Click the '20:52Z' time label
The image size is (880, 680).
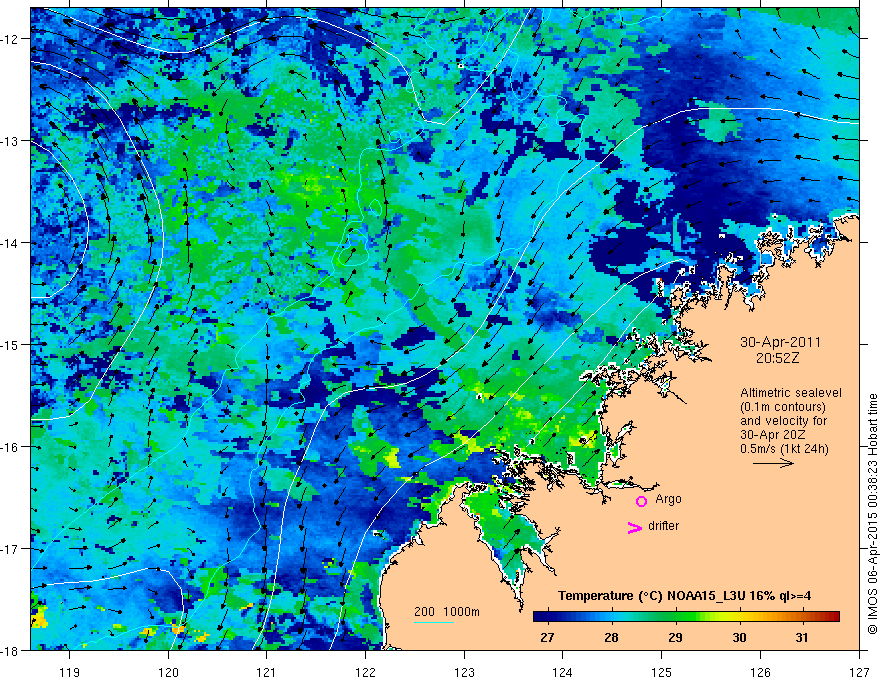777,357
